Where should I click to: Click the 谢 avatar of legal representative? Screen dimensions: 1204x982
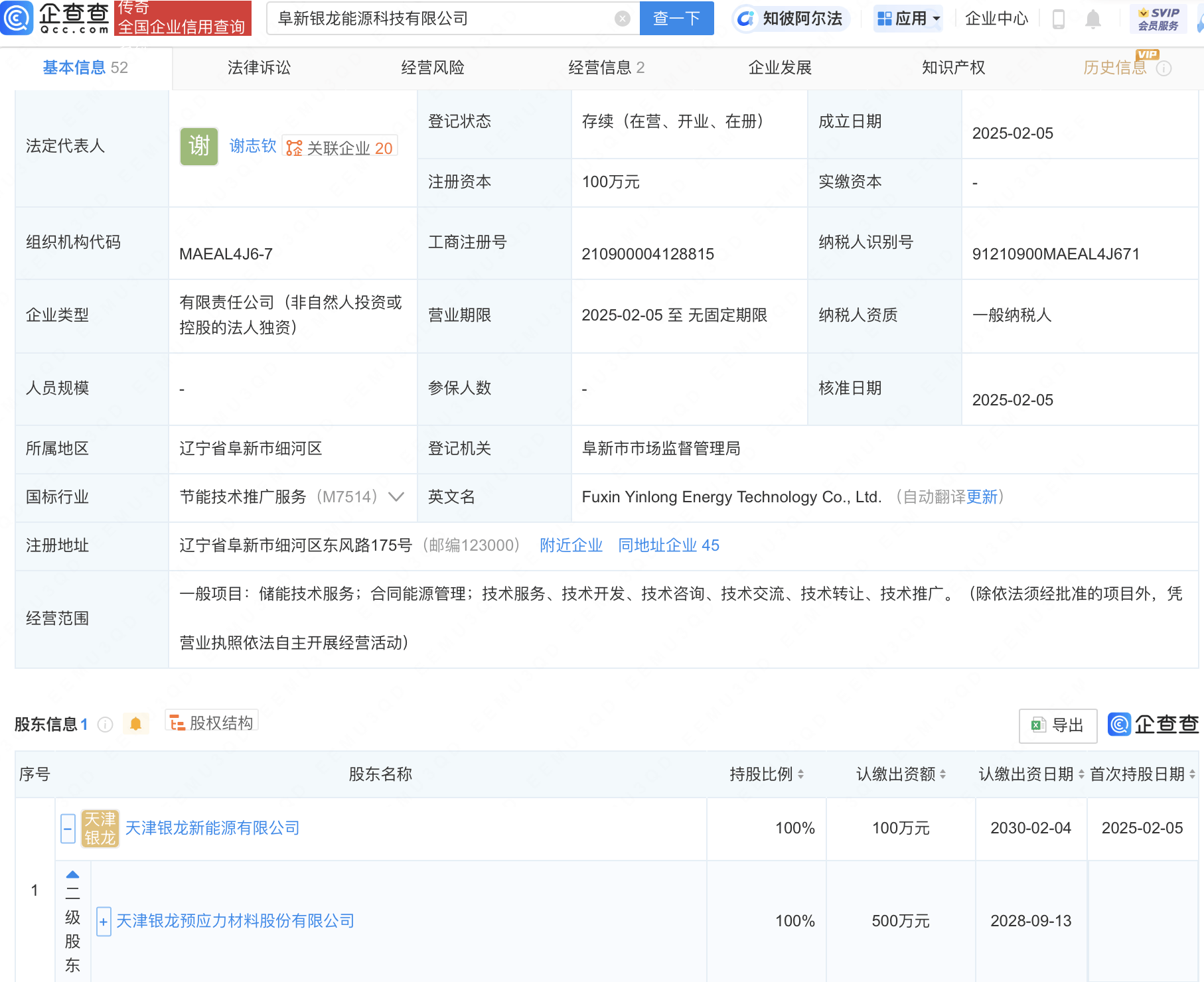point(198,147)
